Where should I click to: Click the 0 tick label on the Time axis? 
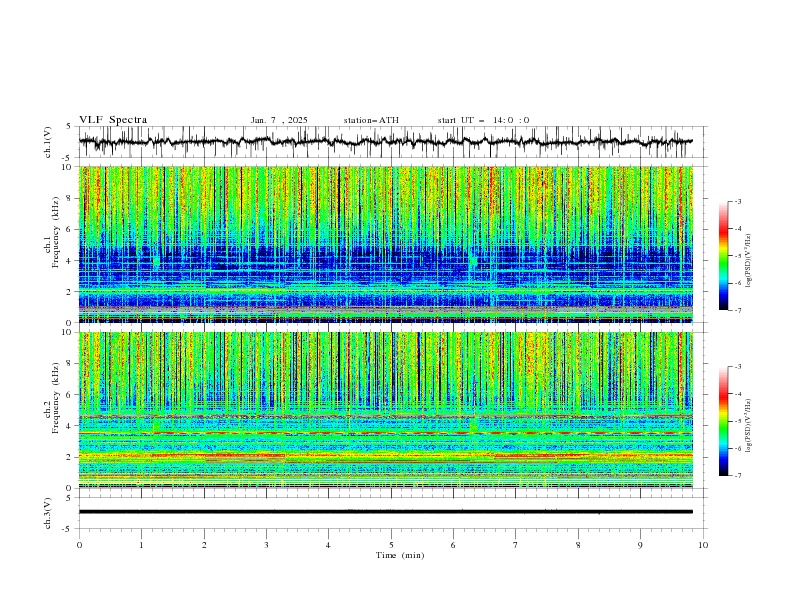pos(79,545)
